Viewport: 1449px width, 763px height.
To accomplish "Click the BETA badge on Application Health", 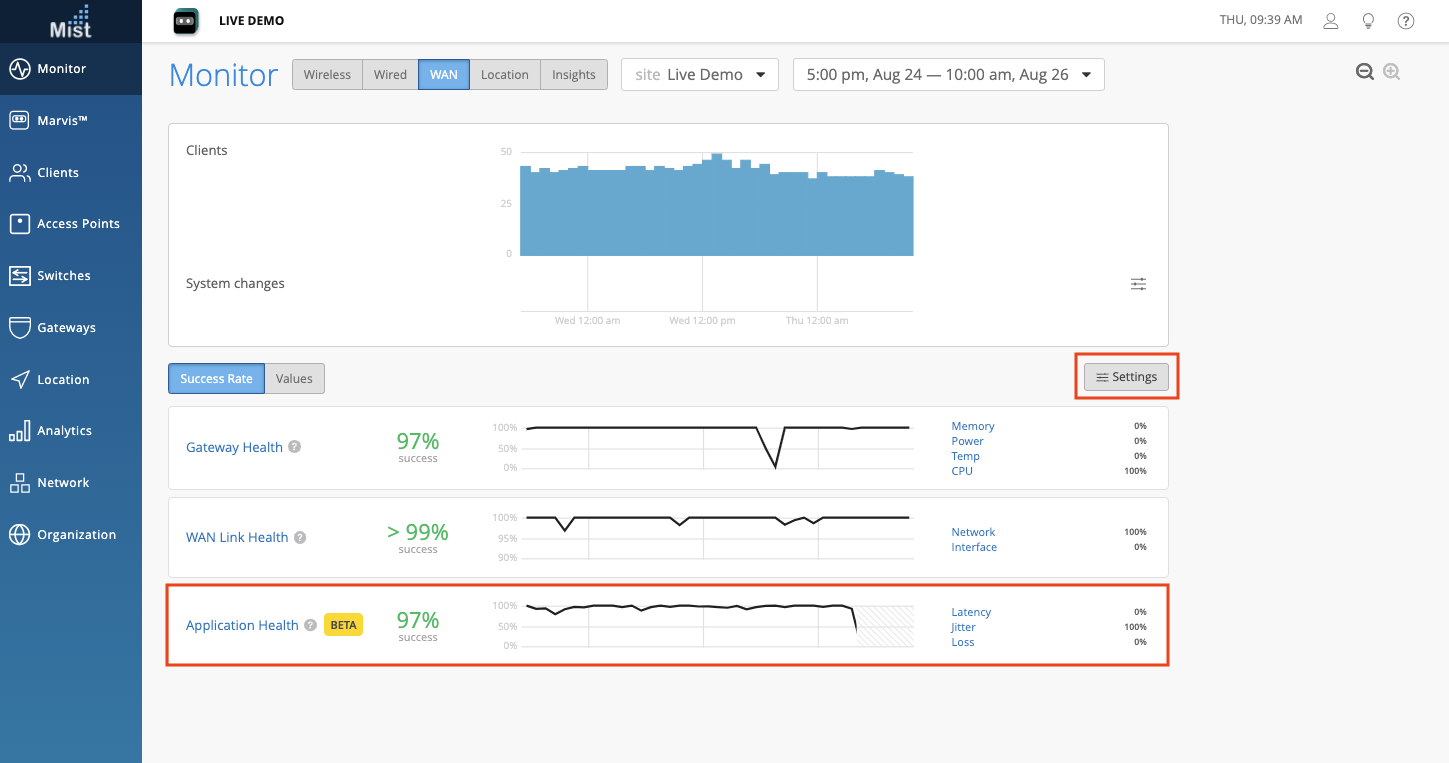I will [x=343, y=625].
